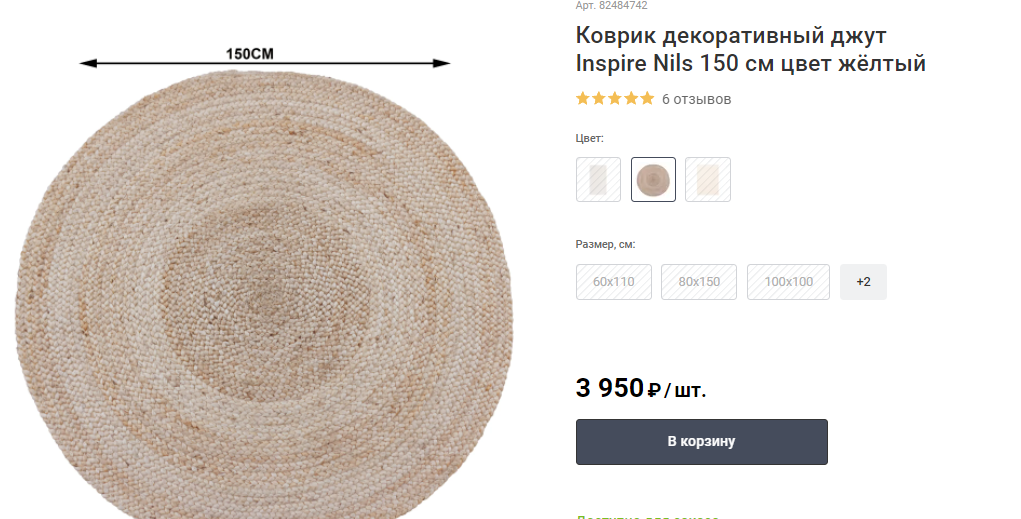This screenshot has width=1021, height=519.
Task: Choose the 60x110 size option
Action: (x=613, y=282)
